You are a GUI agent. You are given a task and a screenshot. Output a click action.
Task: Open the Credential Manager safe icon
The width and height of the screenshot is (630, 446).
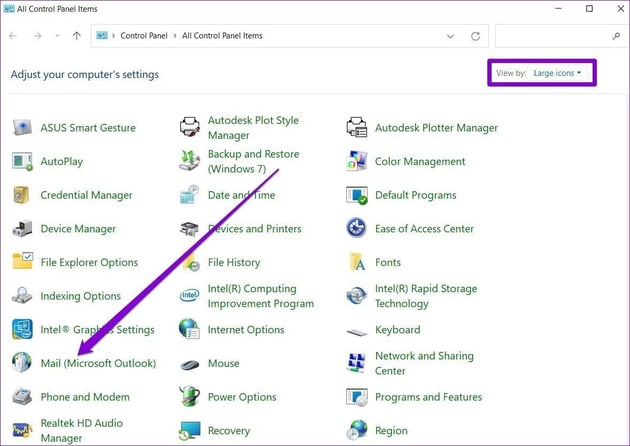(21, 195)
